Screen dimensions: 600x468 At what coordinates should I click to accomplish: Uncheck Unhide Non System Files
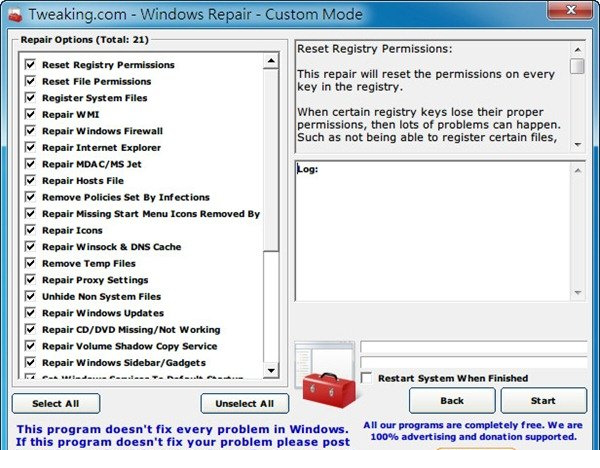(30, 296)
